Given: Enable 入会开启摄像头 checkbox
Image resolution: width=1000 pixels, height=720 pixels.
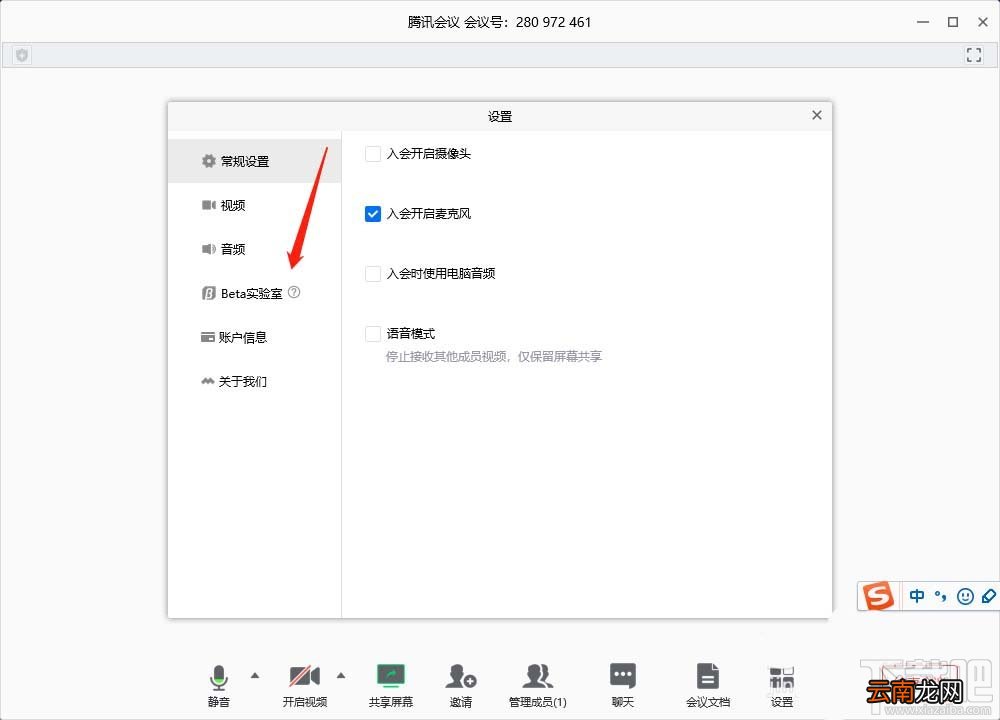Looking at the screenshot, I should click(372, 154).
